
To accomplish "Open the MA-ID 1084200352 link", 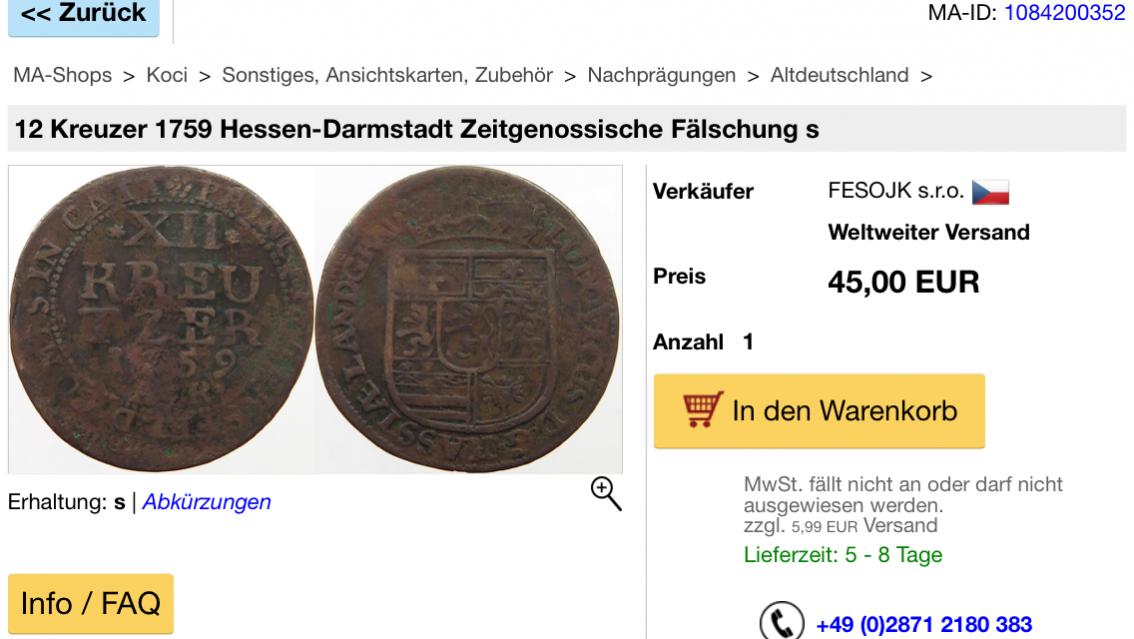I will point(1065,13).
